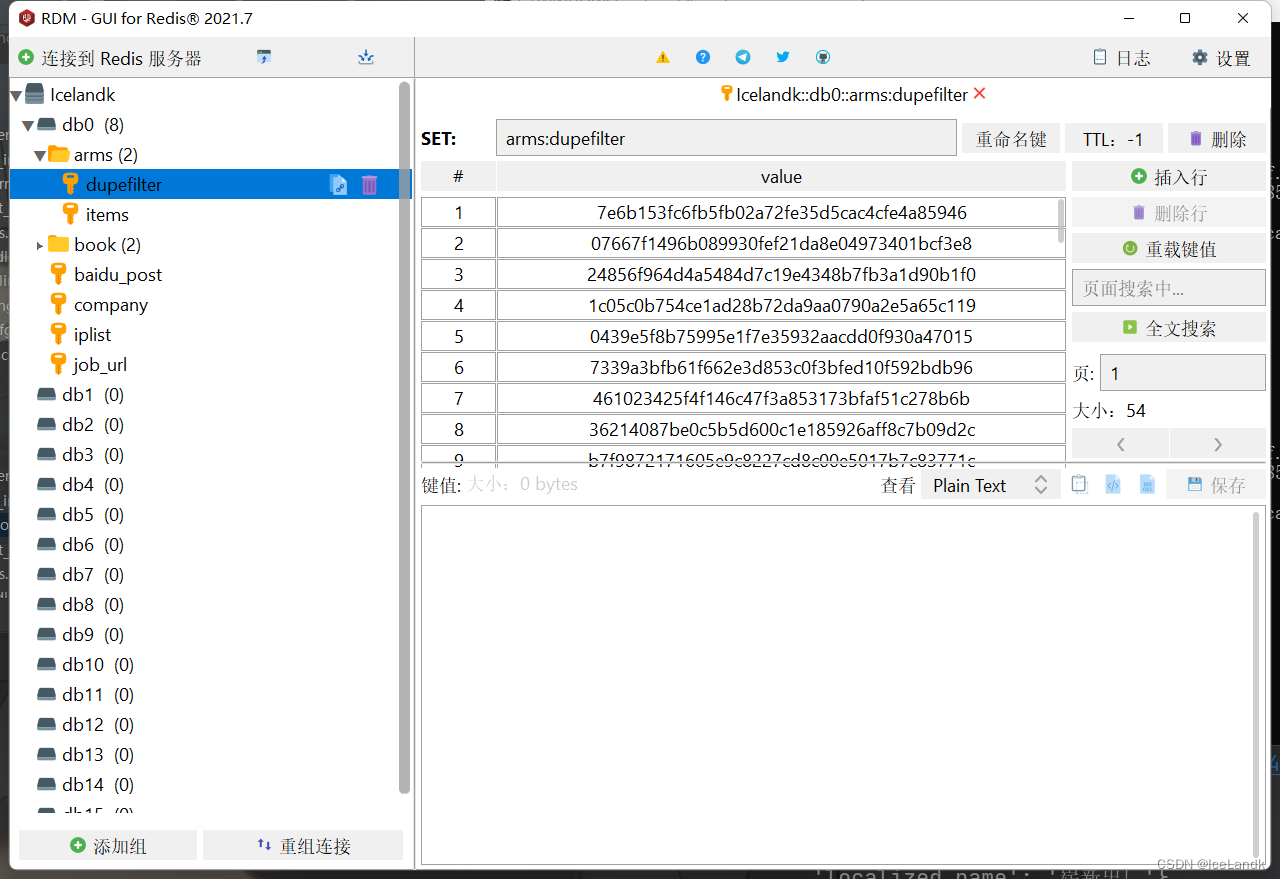Select value row 0439e5f8b75995e1f7e35932aacdd0f930a47015
1280x879 pixels.
coord(781,337)
